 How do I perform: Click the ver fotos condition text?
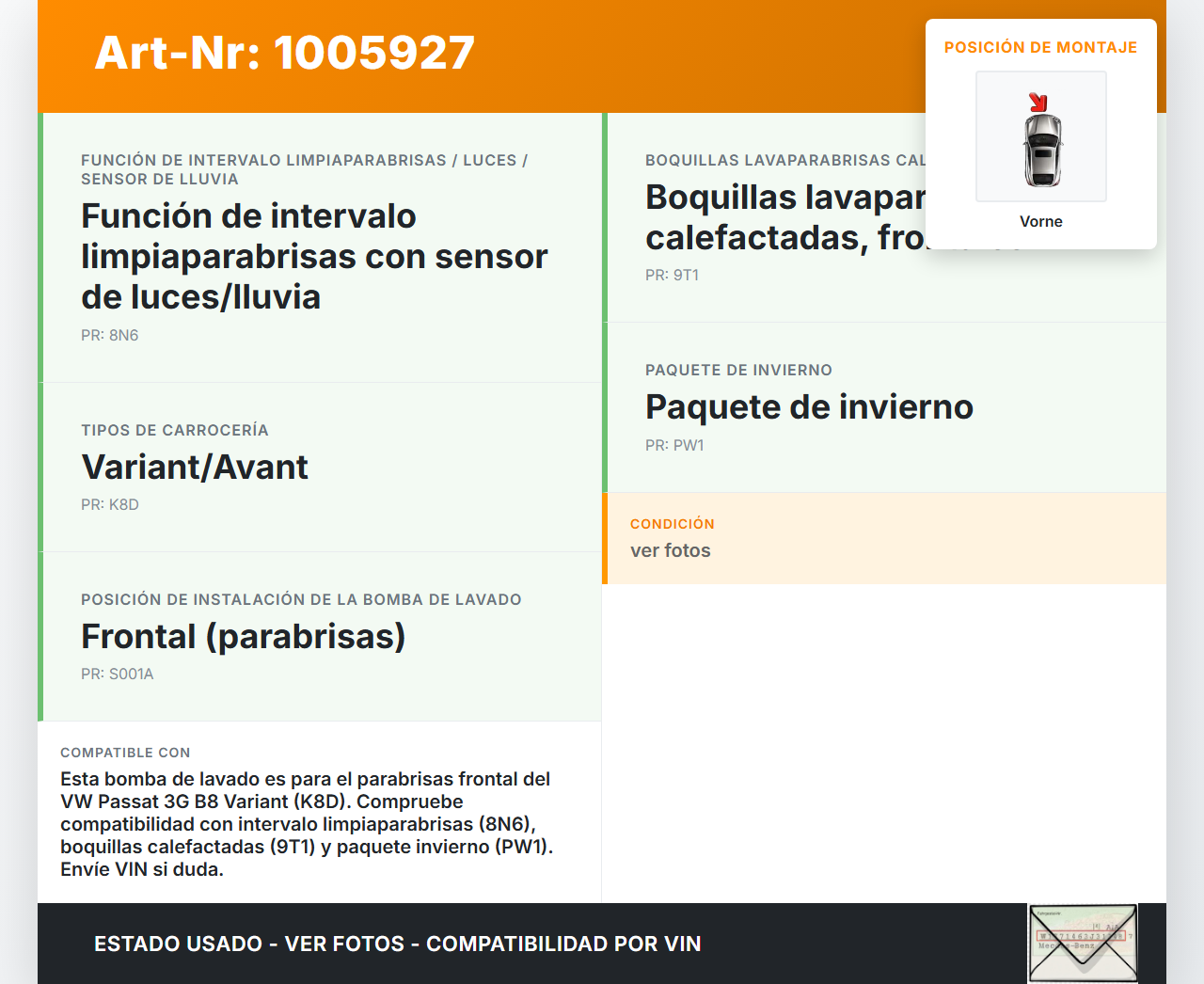[x=670, y=550]
